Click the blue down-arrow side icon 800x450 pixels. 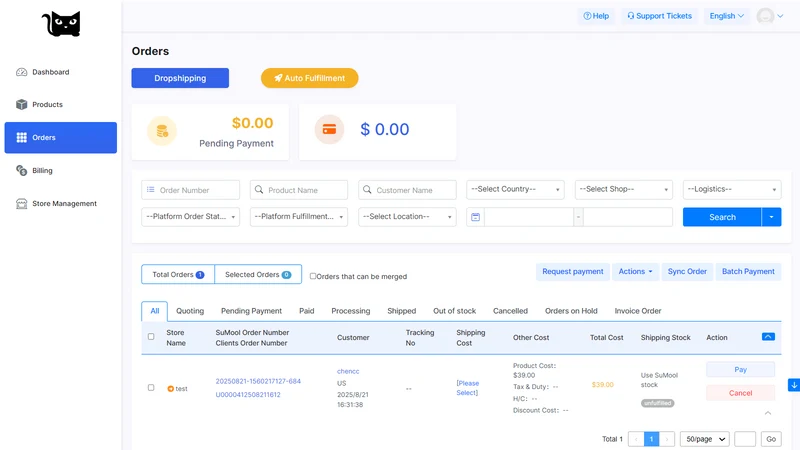point(794,385)
